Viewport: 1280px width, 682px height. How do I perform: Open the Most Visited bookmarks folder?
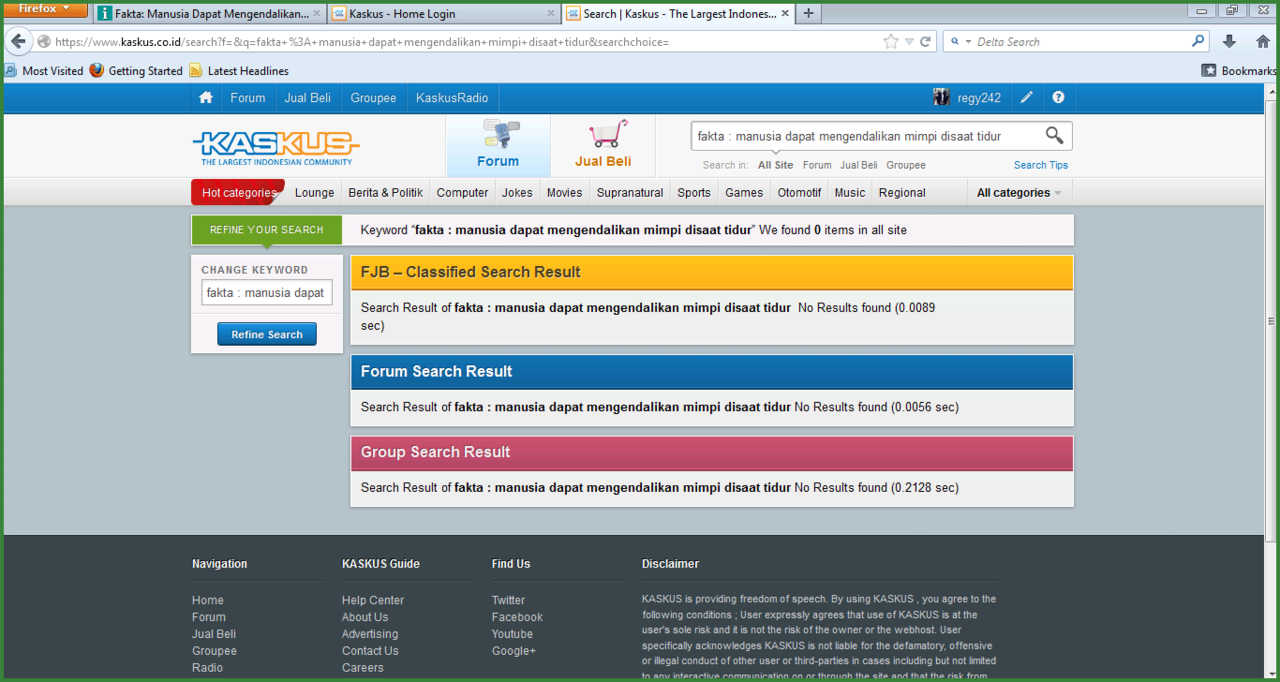43,71
